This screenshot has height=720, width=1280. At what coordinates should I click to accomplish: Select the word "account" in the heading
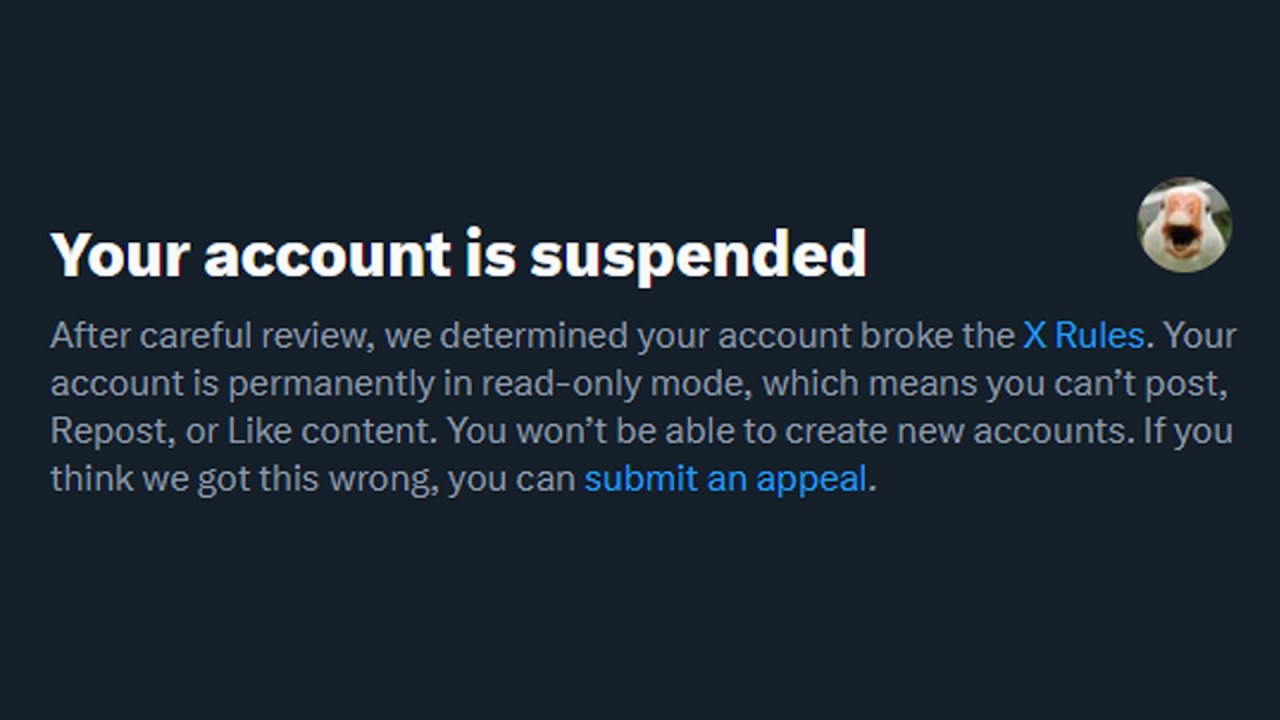pos(327,254)
